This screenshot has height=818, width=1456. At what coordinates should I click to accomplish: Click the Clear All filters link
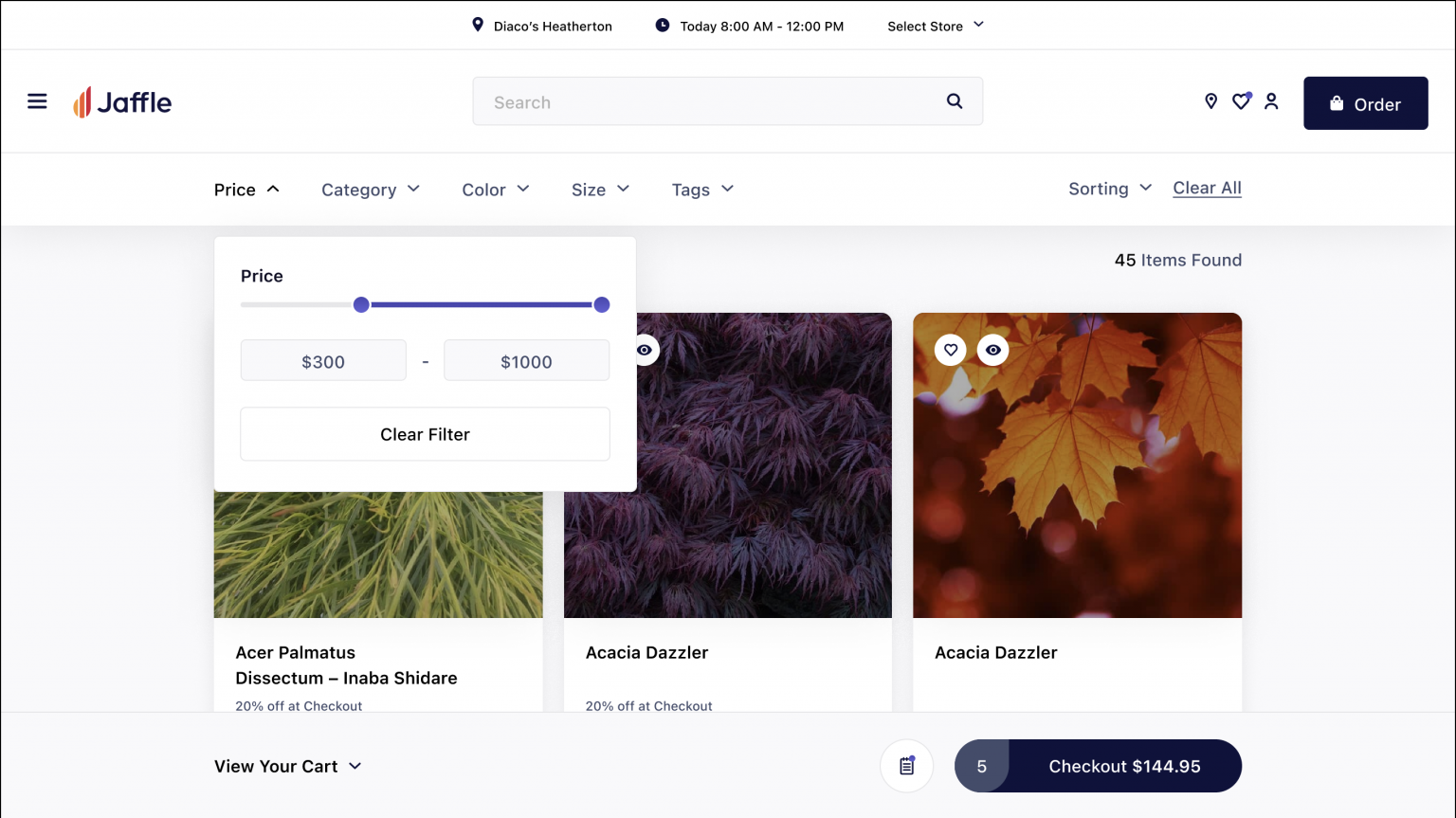coord(1207,188)
